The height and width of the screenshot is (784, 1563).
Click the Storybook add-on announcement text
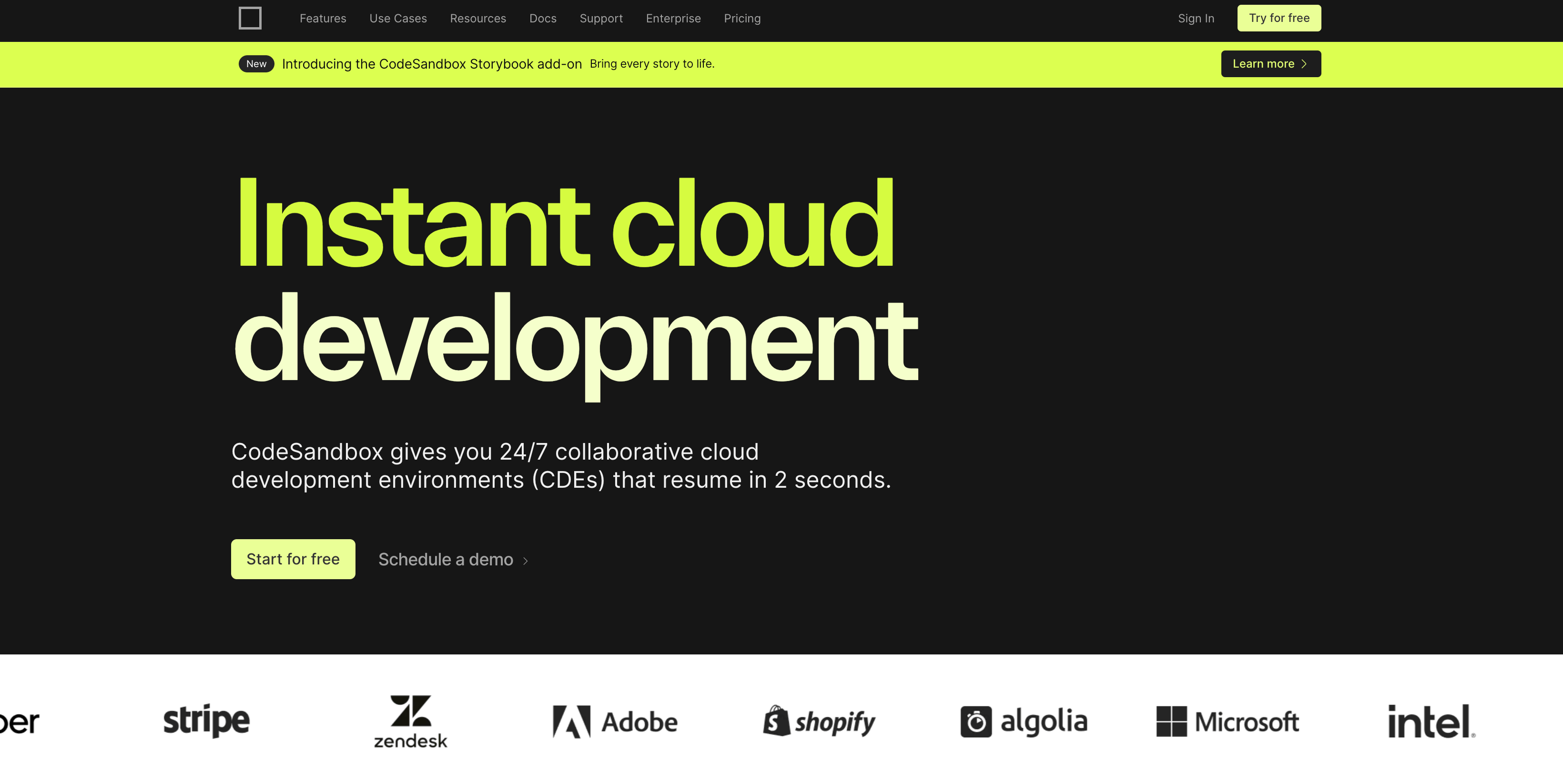click(x=432, y=64)
